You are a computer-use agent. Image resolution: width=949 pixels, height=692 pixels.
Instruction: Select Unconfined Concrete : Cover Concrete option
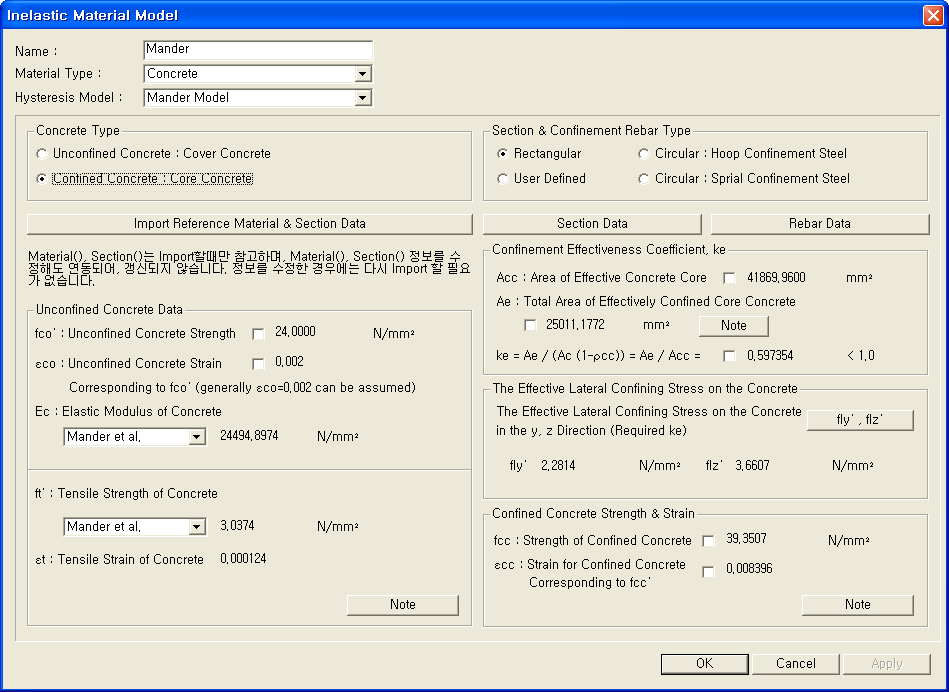tap(42, 154)
